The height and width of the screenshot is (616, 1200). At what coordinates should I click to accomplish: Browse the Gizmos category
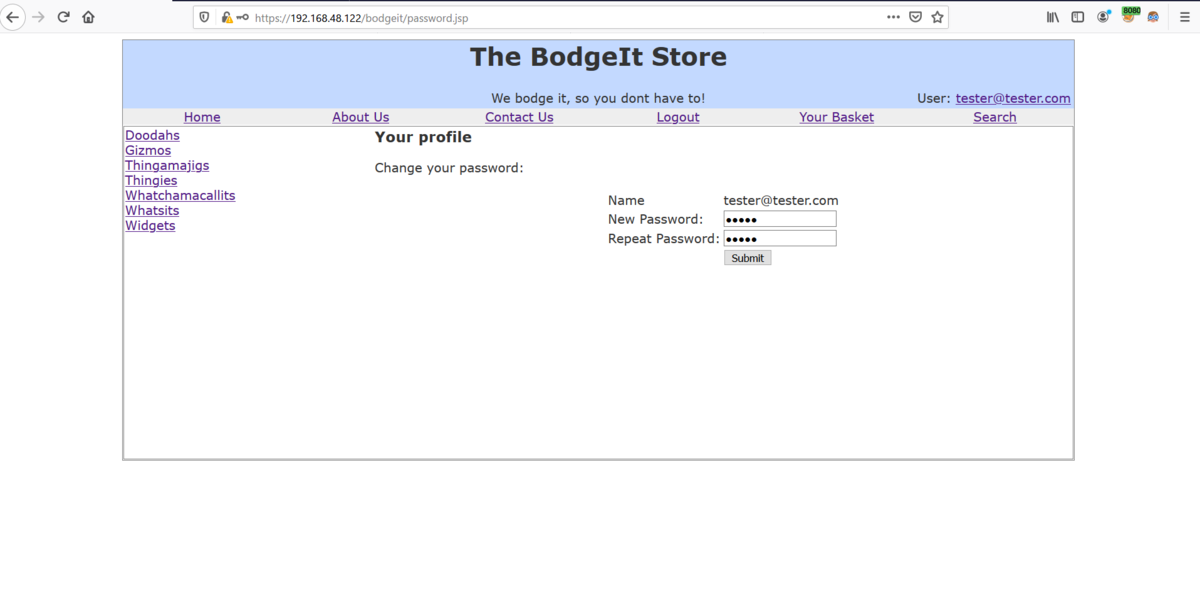[148, 150]
